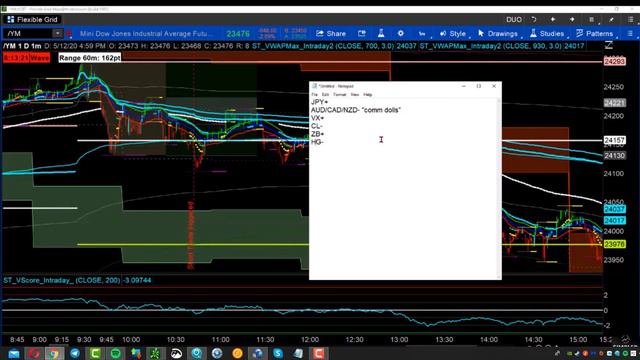
Task: Click the pin icon in top bar
Action: tap(611, 20)
